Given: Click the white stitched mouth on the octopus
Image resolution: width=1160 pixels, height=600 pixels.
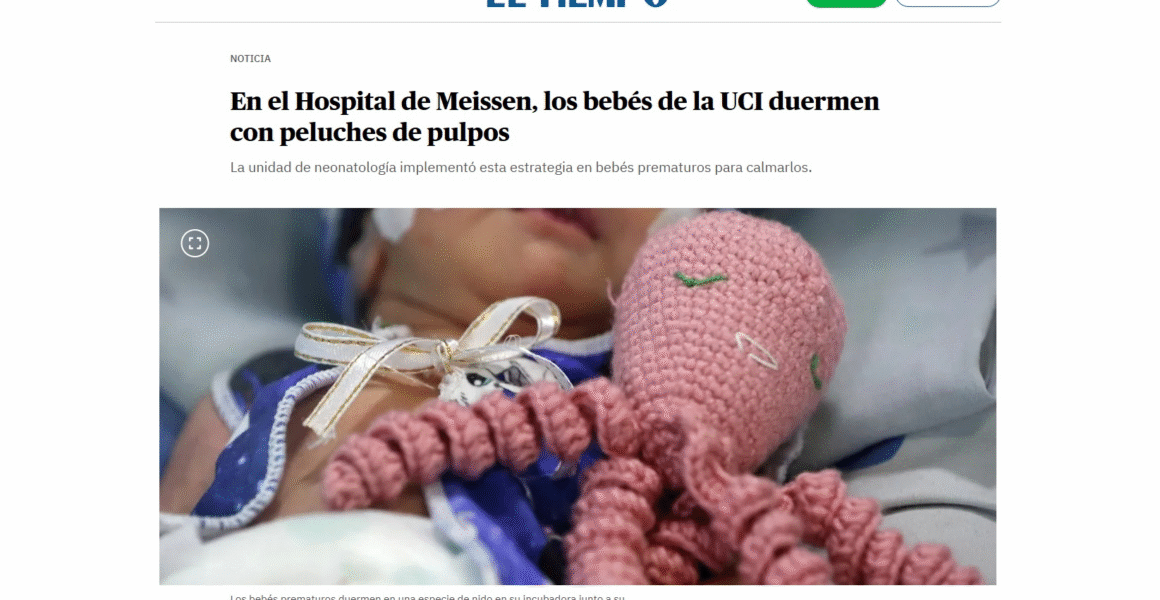Looking at the screenshot, I should tap(756, 350).
